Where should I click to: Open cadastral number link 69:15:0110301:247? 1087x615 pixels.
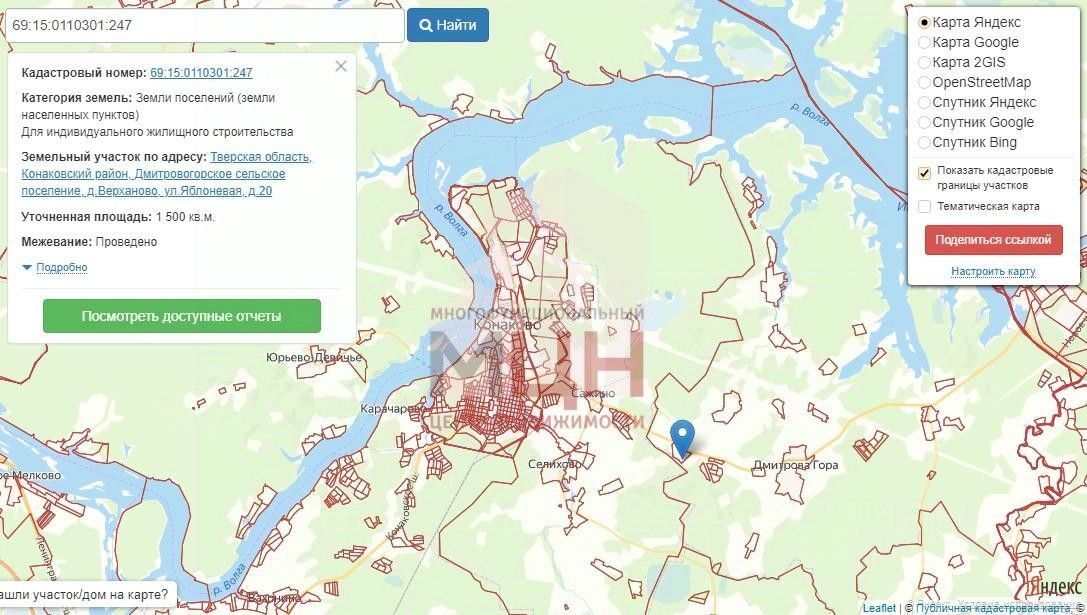pos(201,73)
